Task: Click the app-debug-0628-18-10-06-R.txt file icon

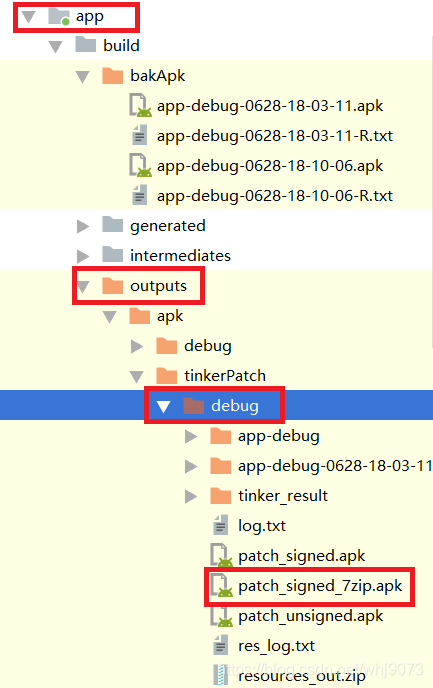Action: [140, 195]
